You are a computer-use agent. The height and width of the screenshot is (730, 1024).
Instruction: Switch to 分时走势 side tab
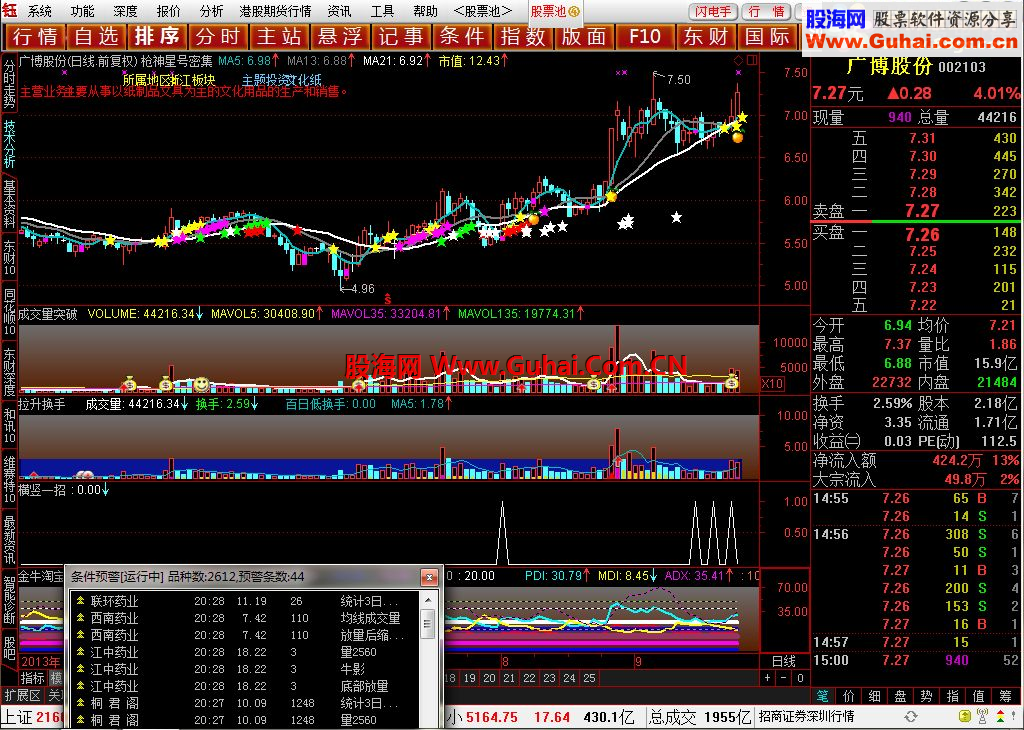pos(9,85)
